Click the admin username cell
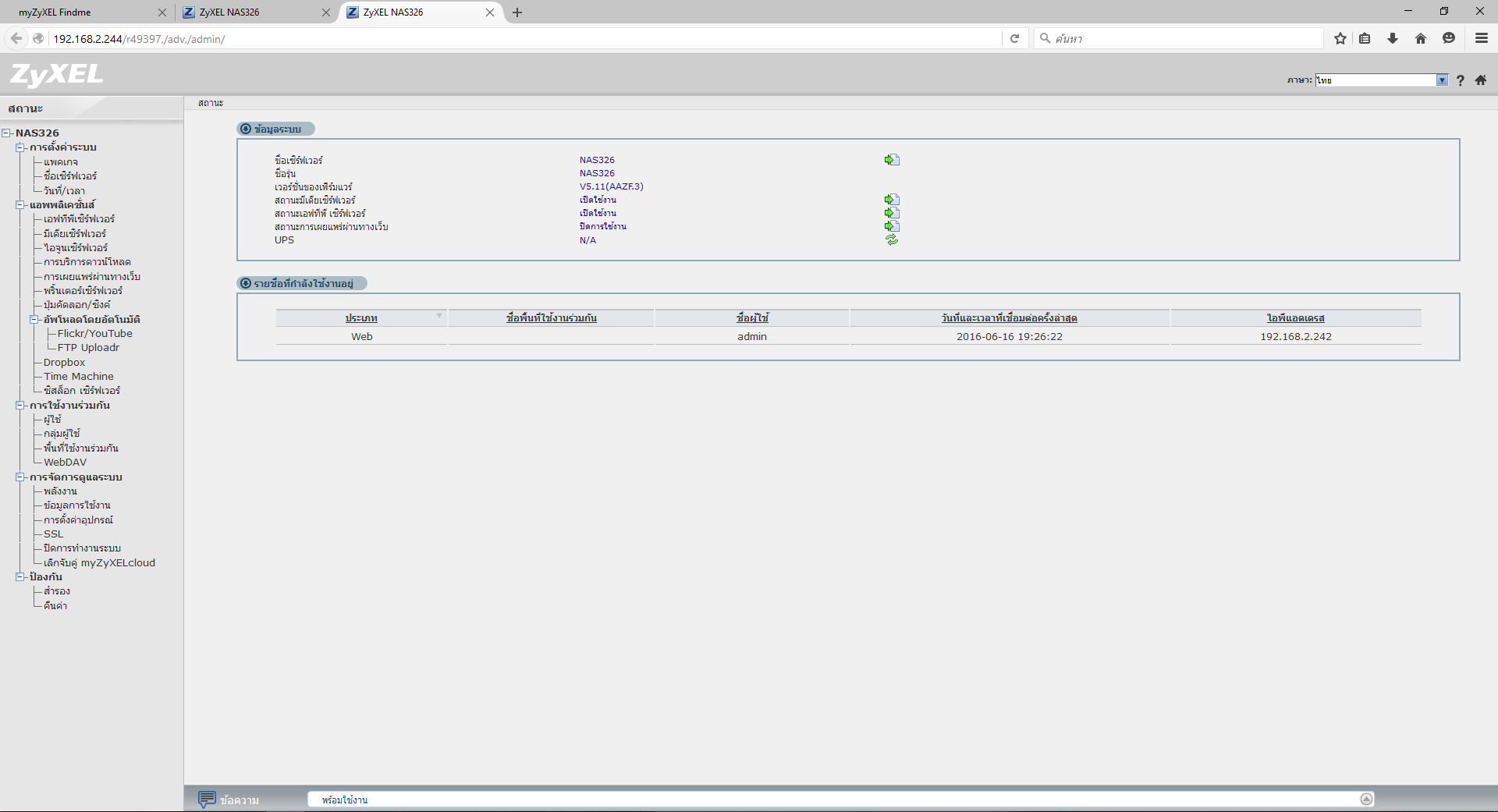The width and height of the screenshot is (1498, 812). pos(752,337)
